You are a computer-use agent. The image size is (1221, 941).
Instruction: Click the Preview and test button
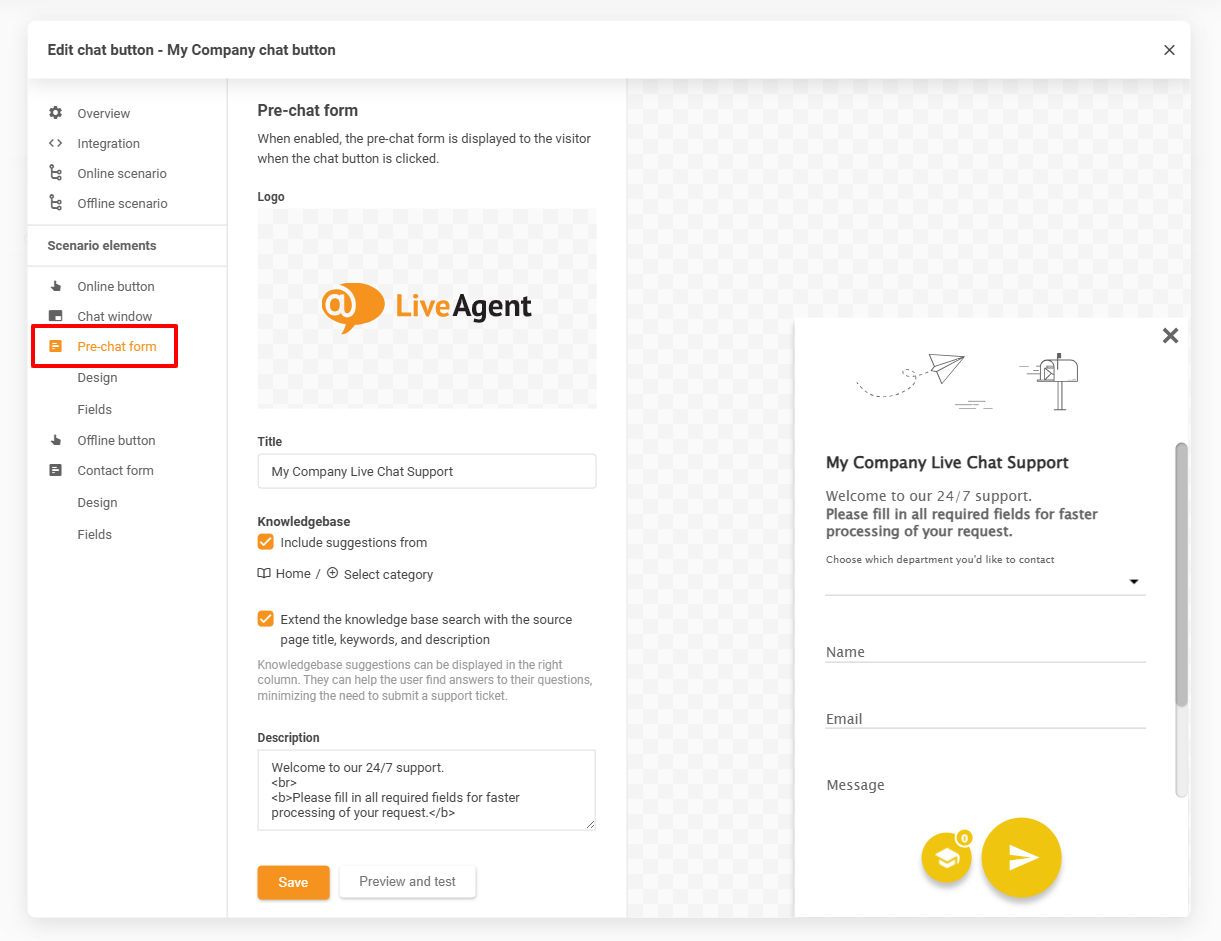click(x=407, y=881)
